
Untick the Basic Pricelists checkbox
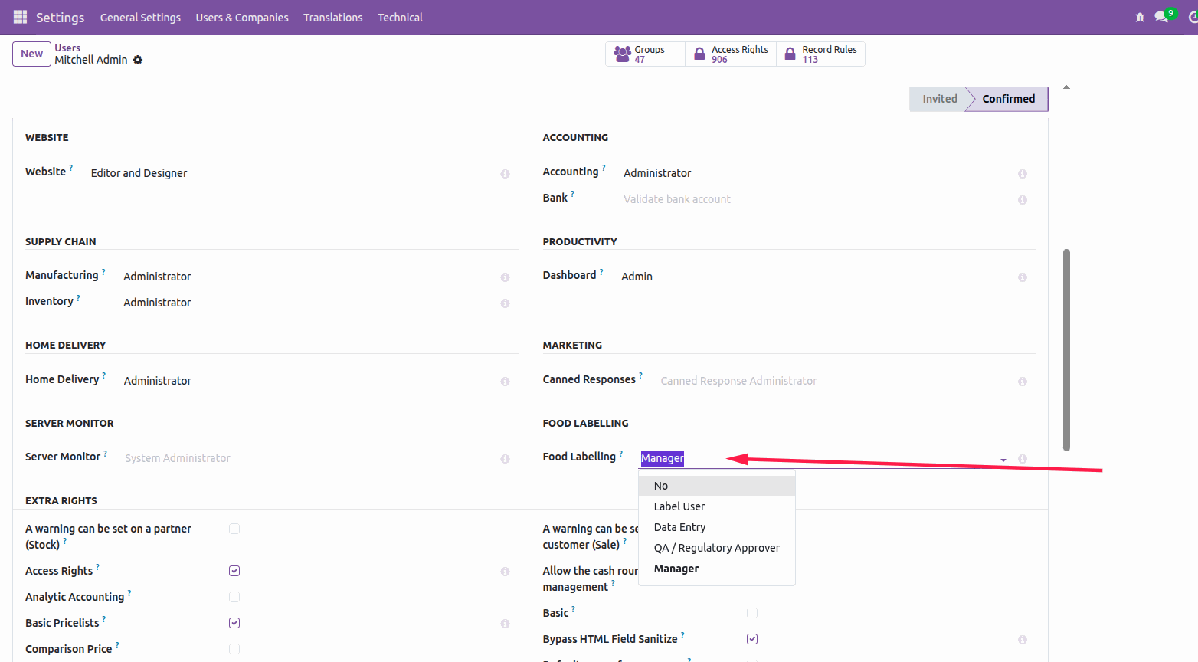[235, 623]
